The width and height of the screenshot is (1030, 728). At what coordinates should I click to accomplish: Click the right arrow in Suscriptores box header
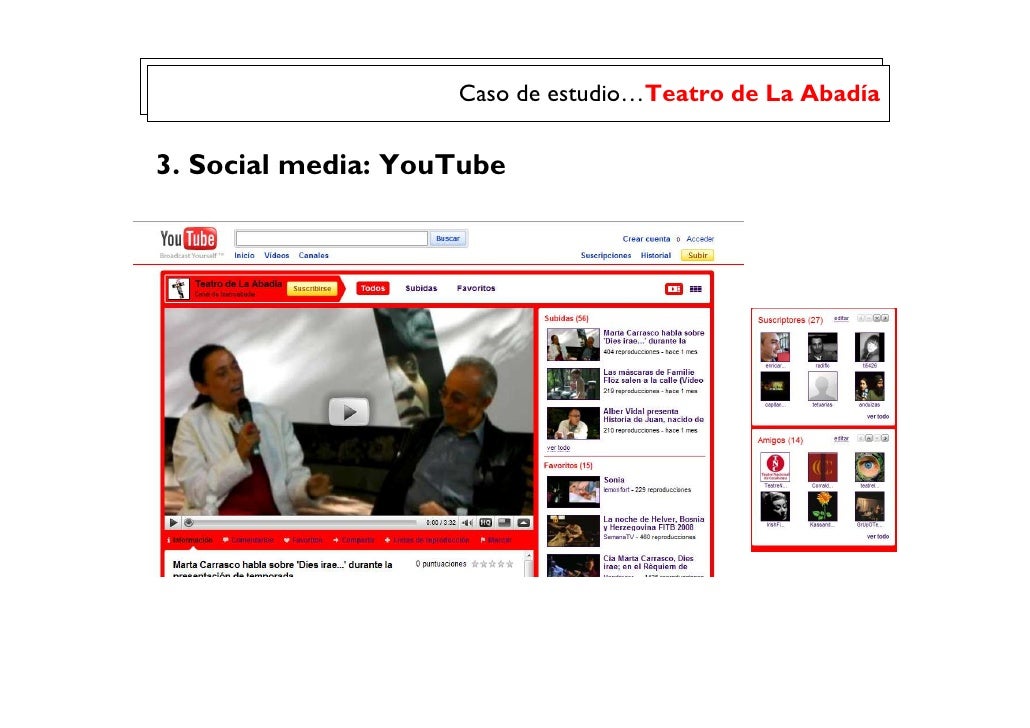click(885, 318)
